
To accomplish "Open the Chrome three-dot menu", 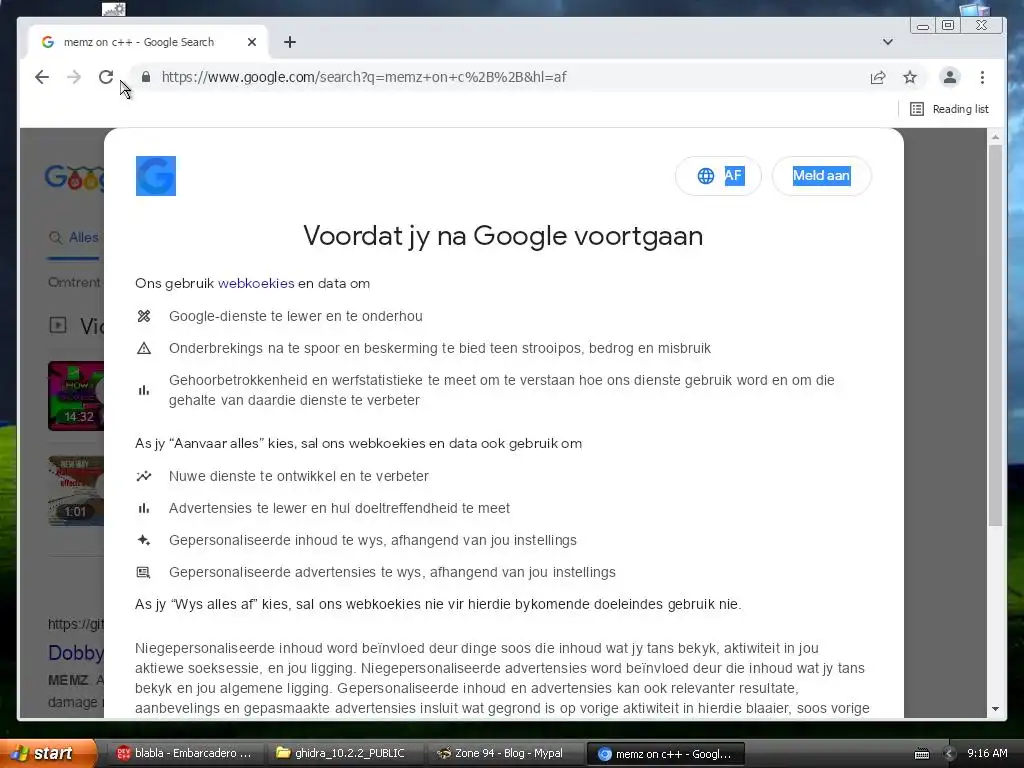I will pos(982,78).
